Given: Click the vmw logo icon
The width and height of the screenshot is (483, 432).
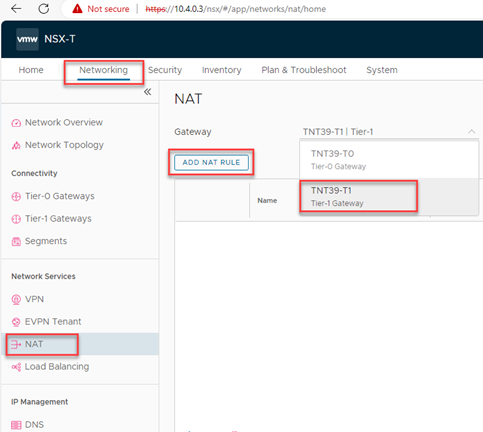Looking at the screenshot, I should (x=27, y=39).
